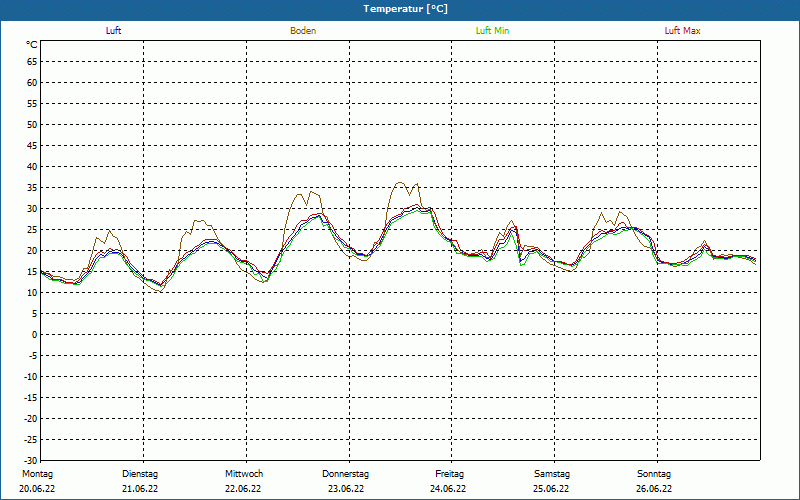The image size is (800, 500).
Task: Click the Boden curve peak on Donnerstag
Action: 399,182
